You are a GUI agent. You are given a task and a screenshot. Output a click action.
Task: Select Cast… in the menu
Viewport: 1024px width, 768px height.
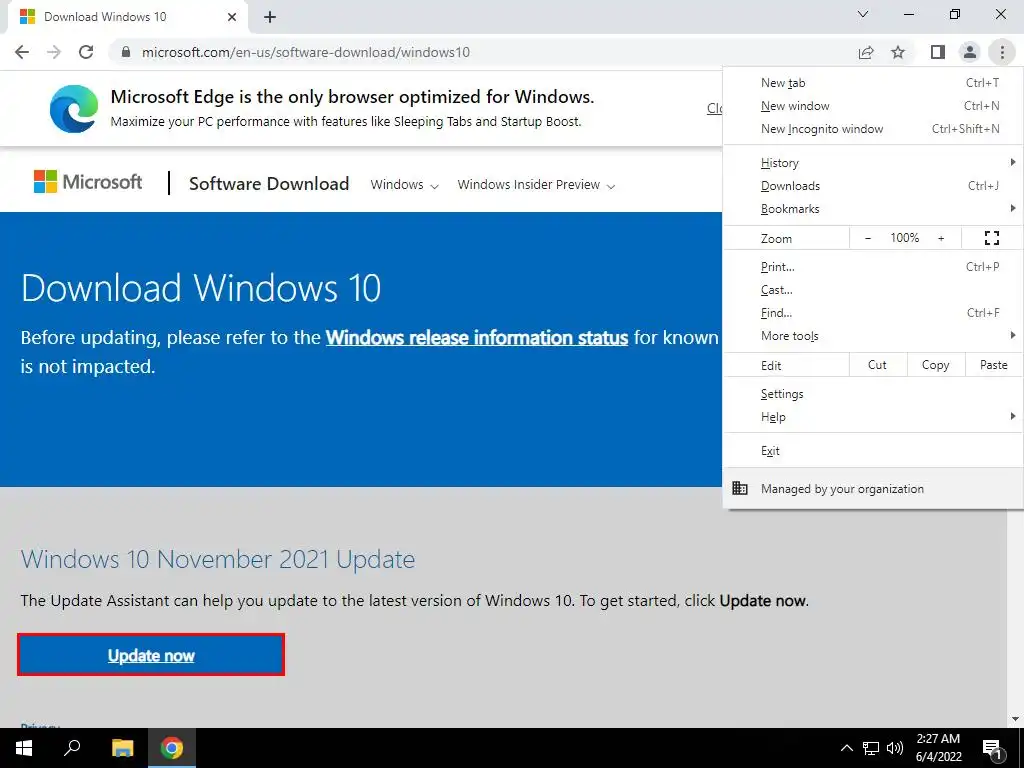(x=873, y=289)
